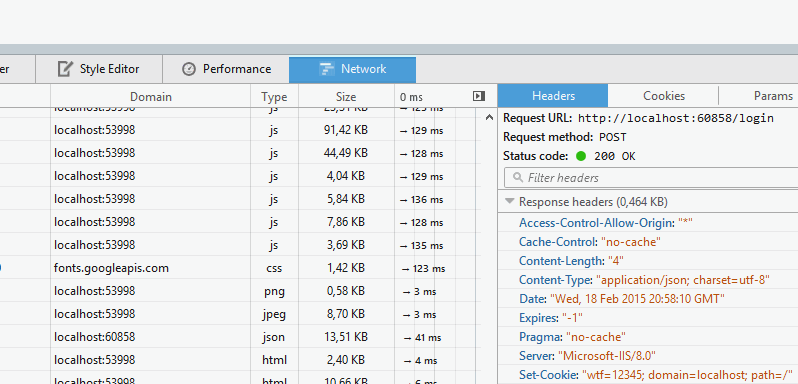Select the png request row

240,291
